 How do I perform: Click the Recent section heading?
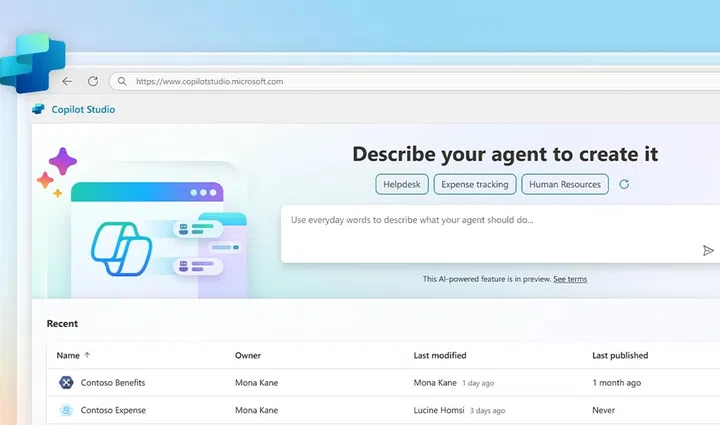[x=62, y=324]
